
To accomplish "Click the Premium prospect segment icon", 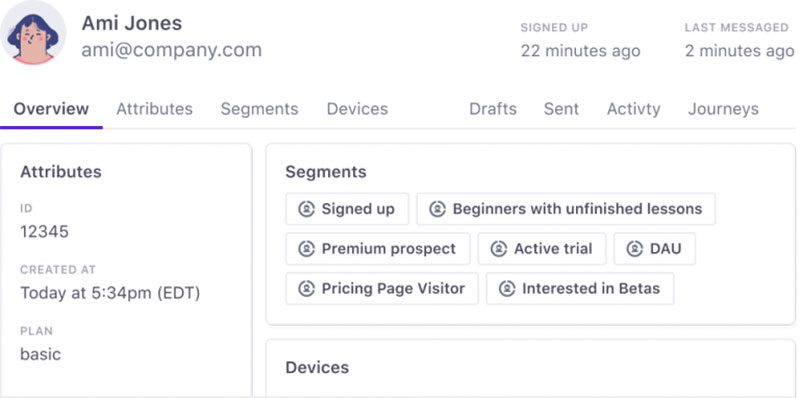I will coord(306,248).
